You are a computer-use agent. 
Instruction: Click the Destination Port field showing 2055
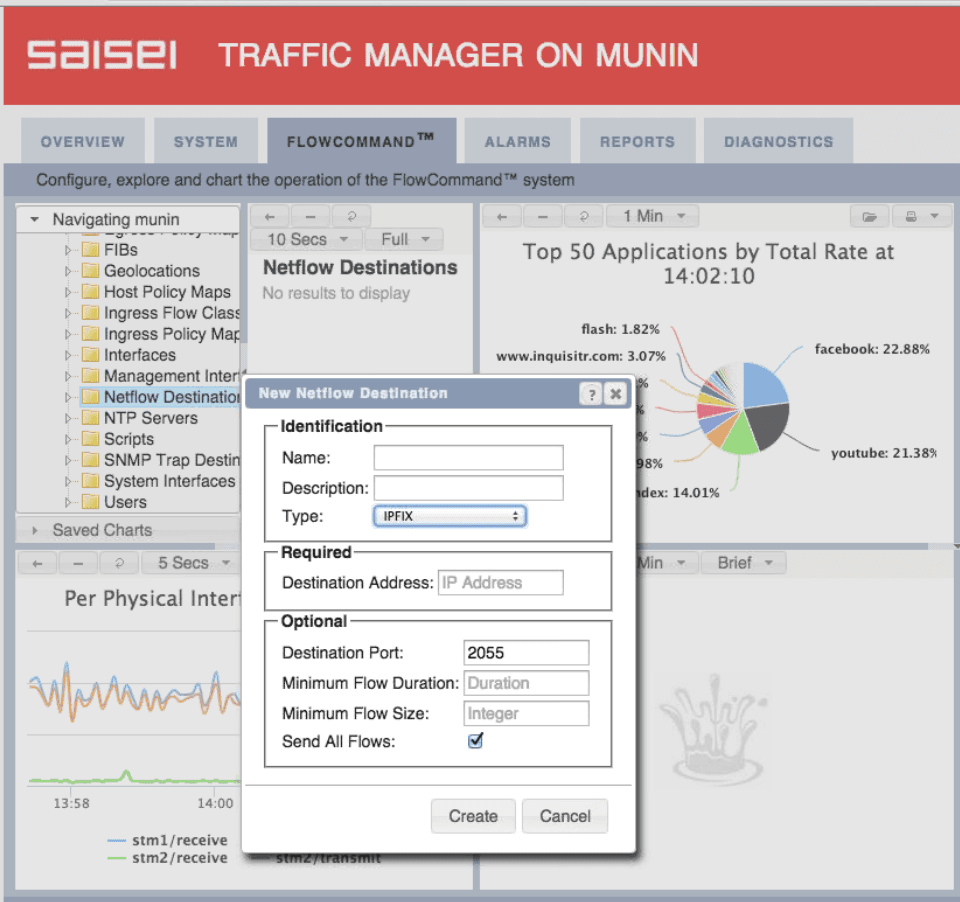tap(527, 653)
